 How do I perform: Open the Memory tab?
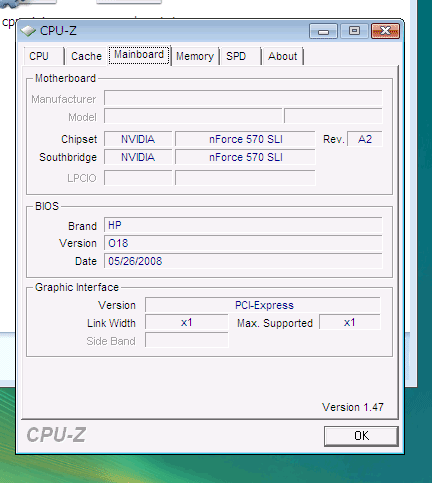pos(195,56)
